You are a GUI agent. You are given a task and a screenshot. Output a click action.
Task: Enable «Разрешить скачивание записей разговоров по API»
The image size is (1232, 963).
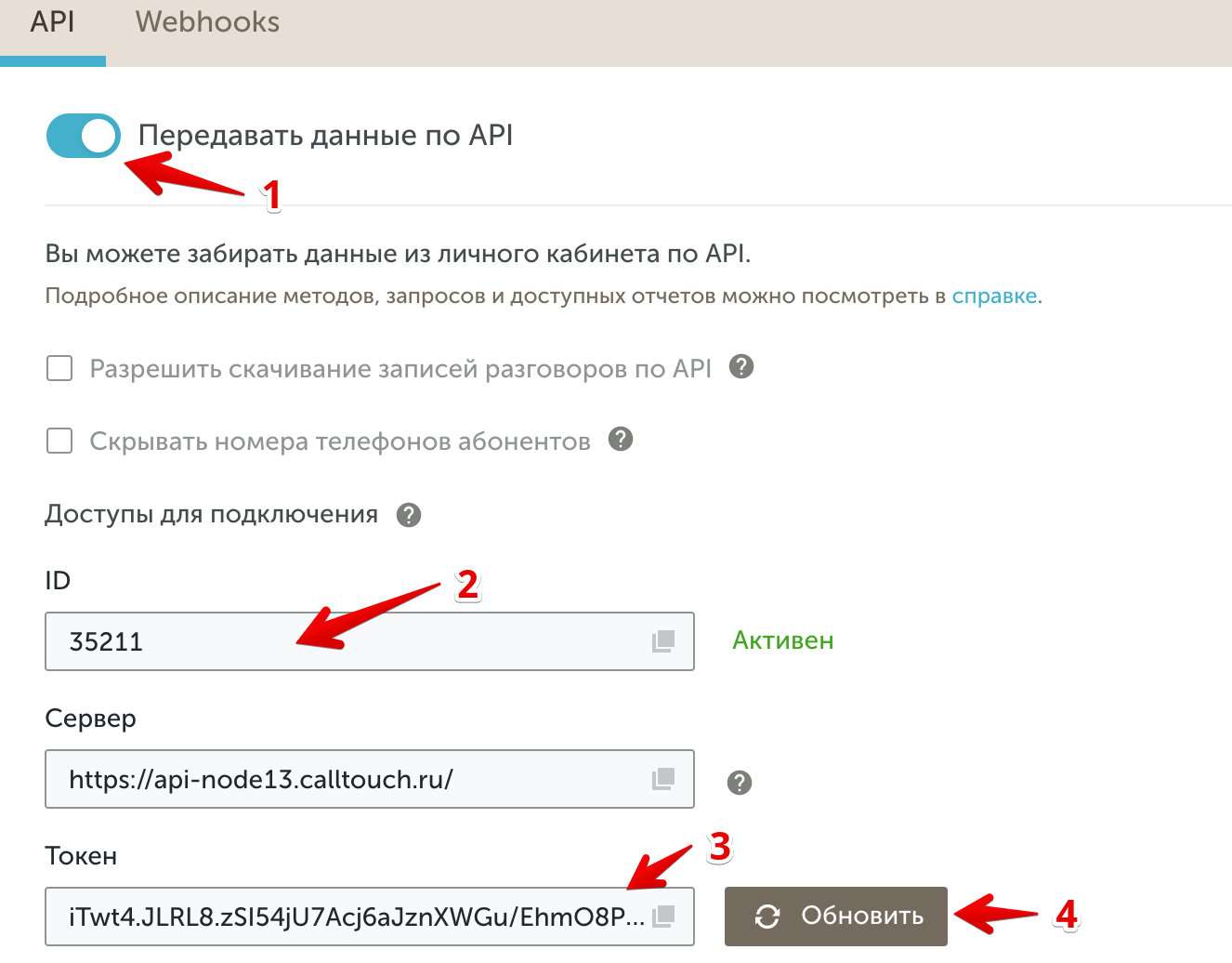[x=59, y=369]
